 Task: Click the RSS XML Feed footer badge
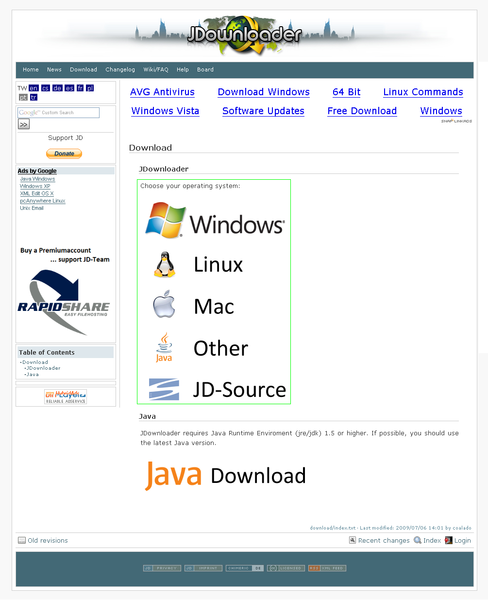tap(327, 568)
